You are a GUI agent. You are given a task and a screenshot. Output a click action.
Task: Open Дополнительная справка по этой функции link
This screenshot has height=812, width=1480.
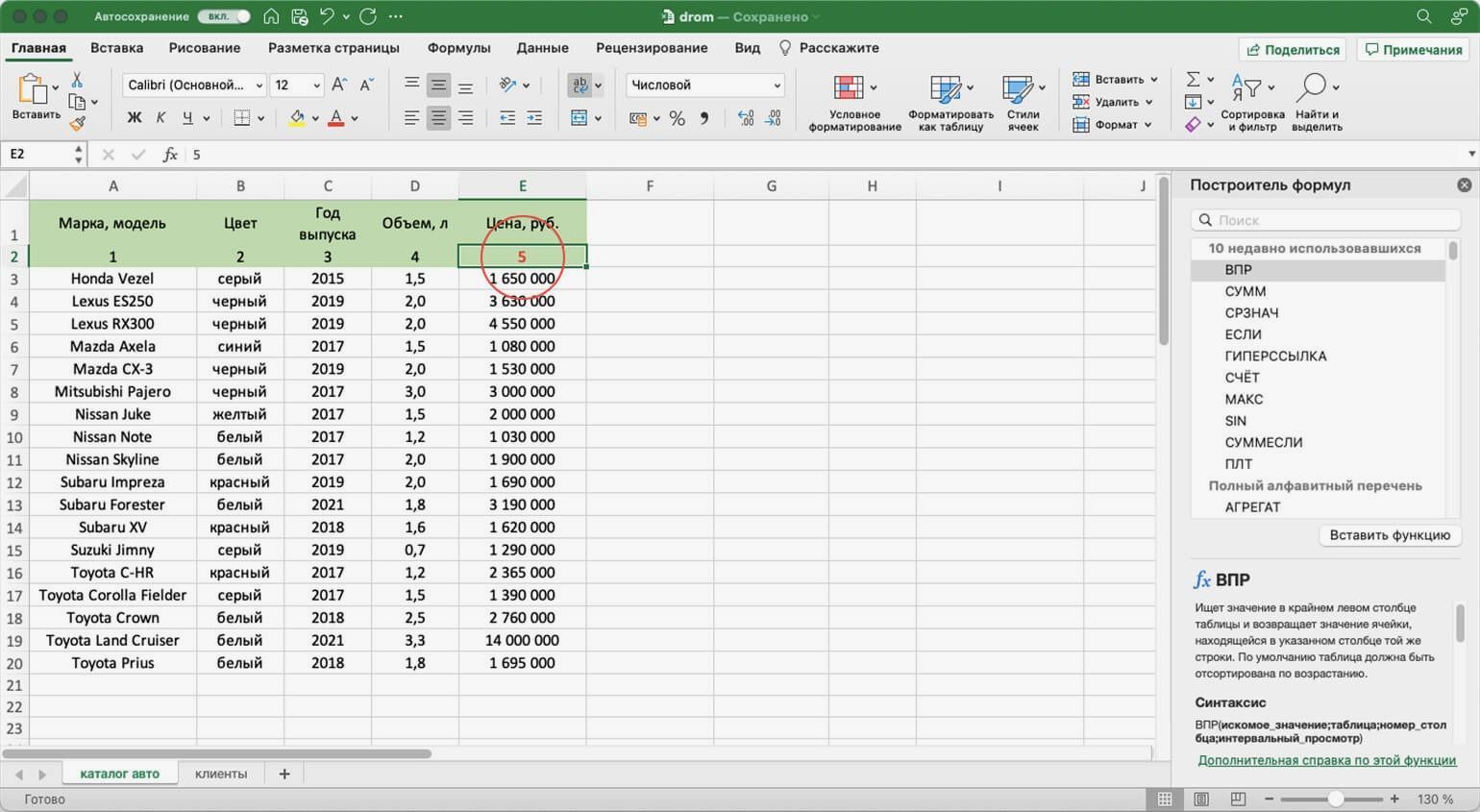[1326, 760]
